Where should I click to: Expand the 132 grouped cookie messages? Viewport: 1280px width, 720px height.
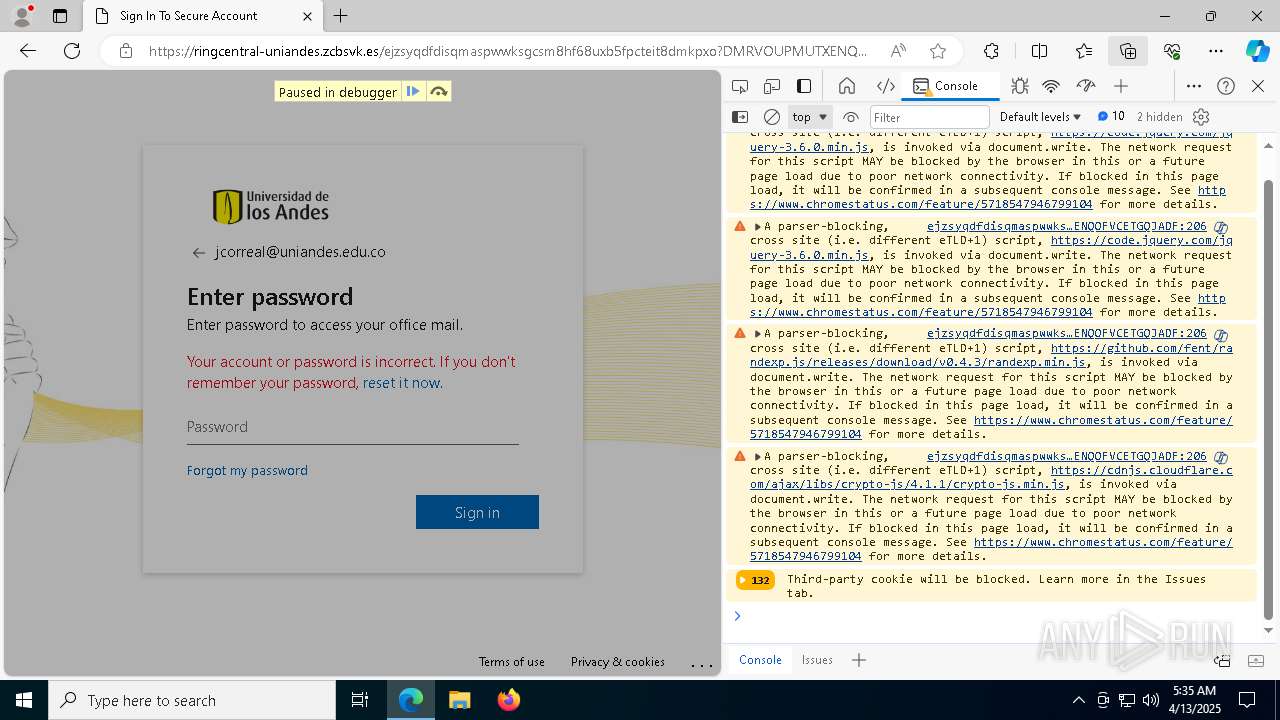pyautogui.click(x=755, y=580)
